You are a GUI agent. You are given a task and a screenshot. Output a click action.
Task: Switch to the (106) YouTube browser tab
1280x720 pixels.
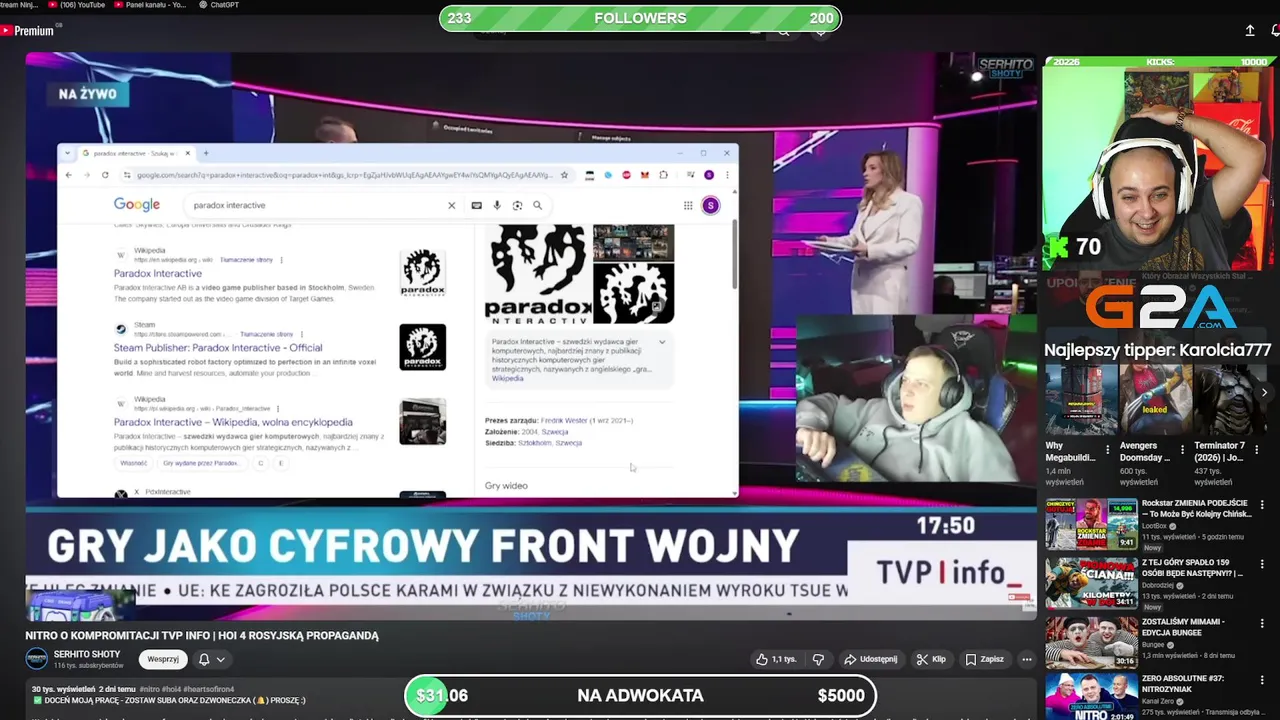pos(76,5)
